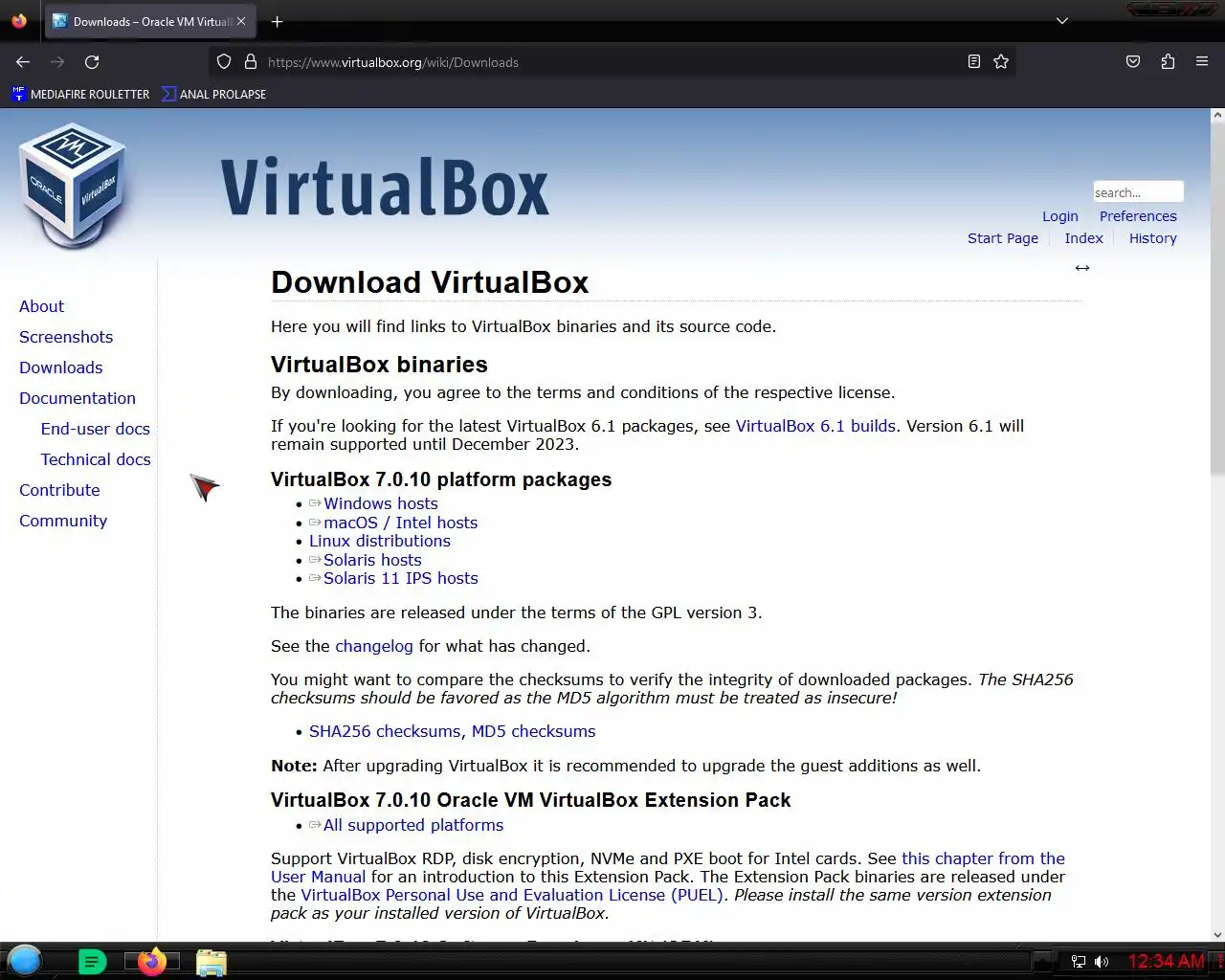
Task: Open the changelog link
Action: [374, 646]
